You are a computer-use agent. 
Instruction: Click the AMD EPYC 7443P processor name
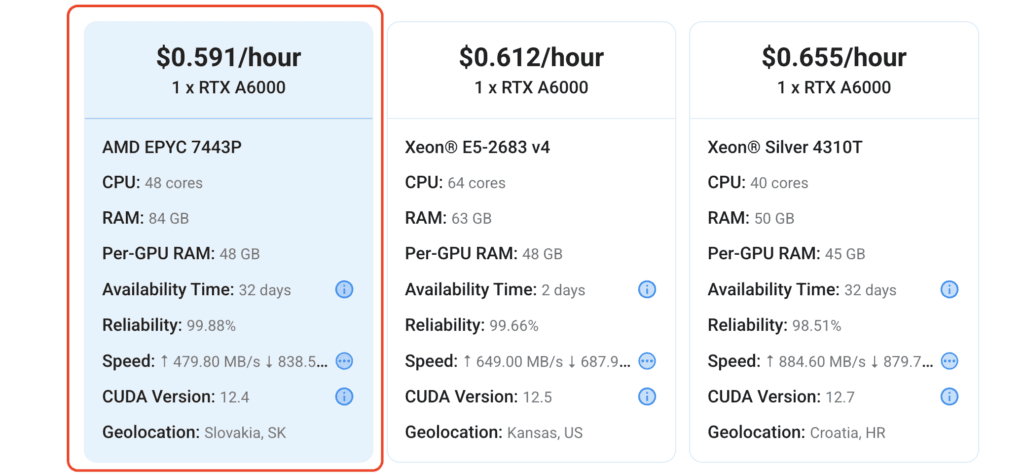172,148
